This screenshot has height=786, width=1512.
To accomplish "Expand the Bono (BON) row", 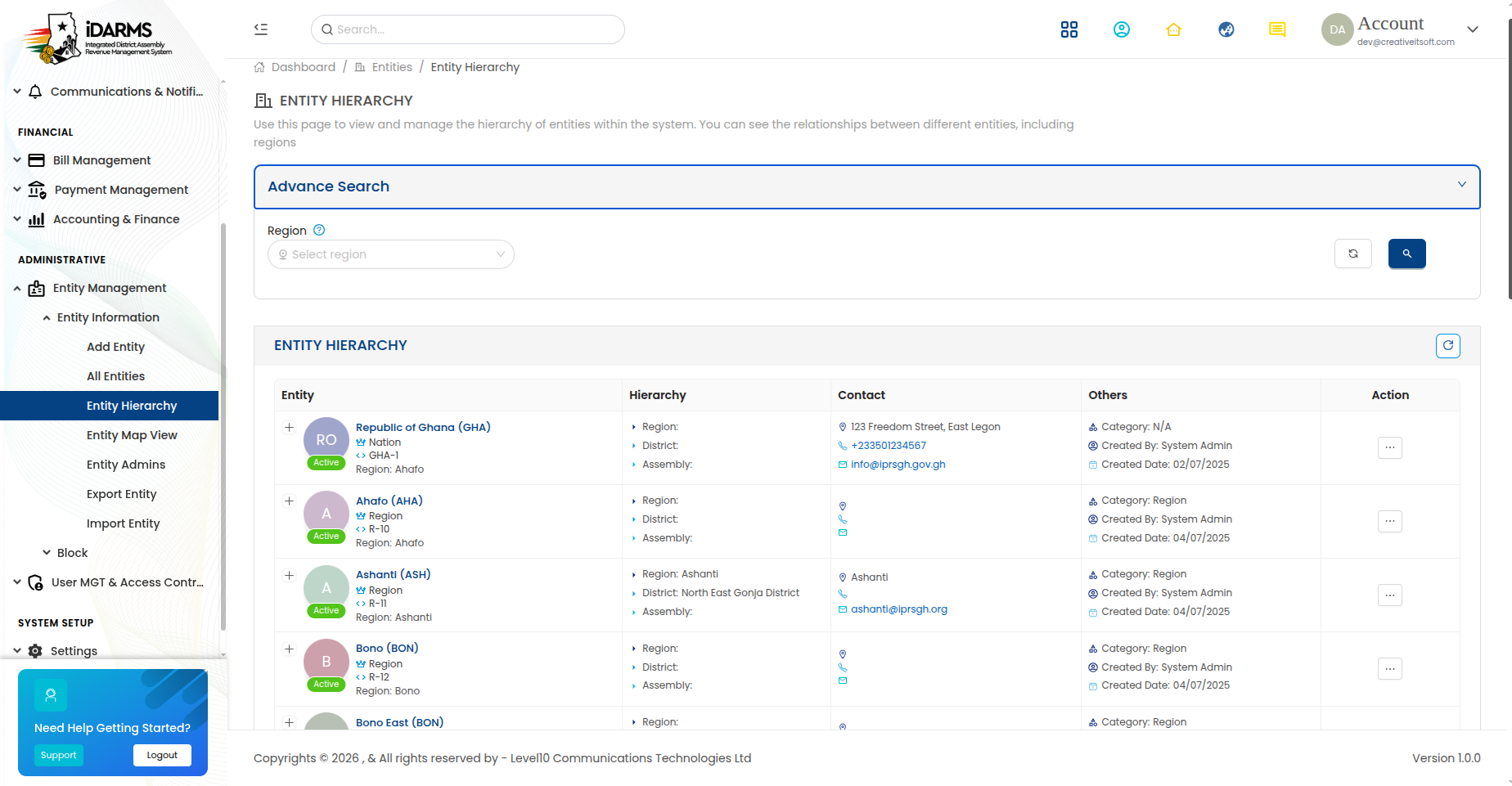I will 289,649.
